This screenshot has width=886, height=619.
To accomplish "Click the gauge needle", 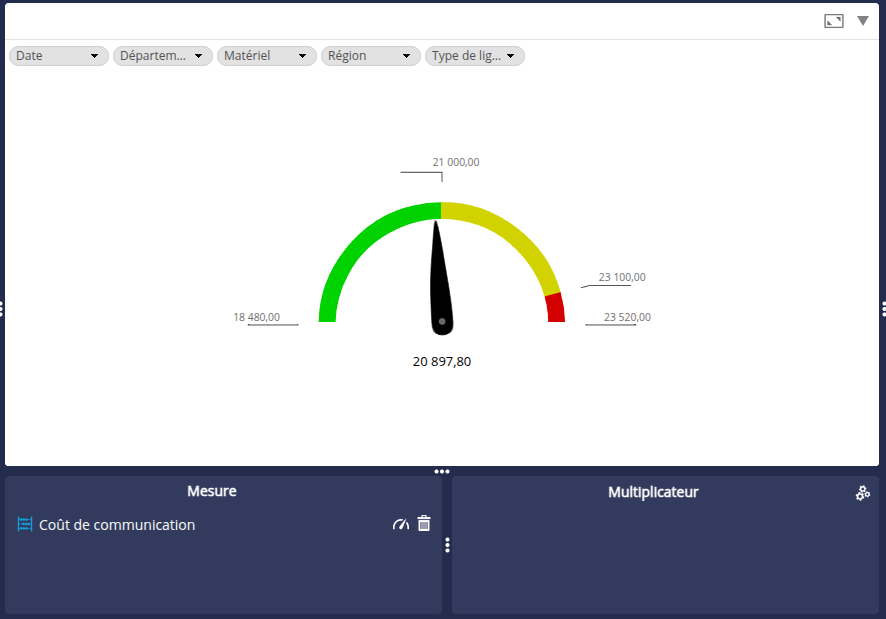I will tap(440, 283).
